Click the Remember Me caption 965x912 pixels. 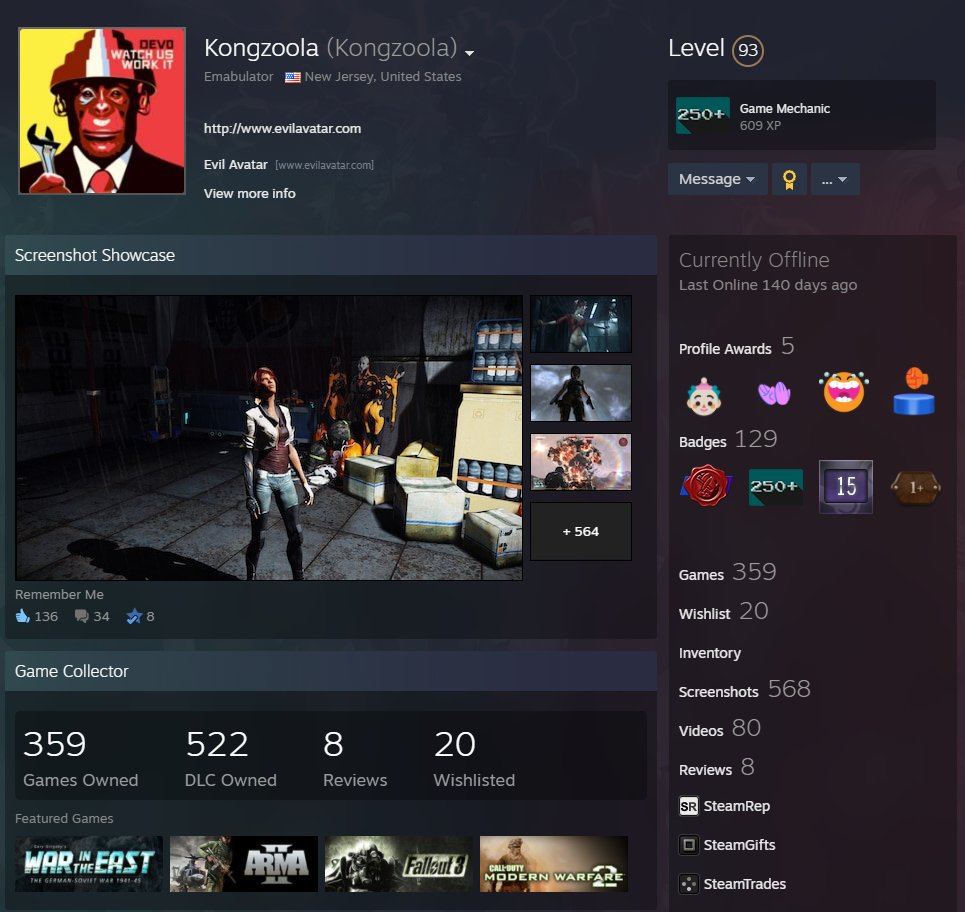point(59,594)
